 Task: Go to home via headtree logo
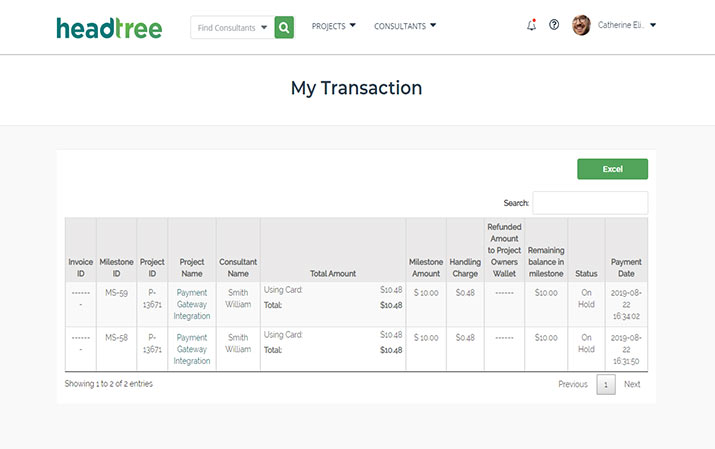(x=109, y=27)
